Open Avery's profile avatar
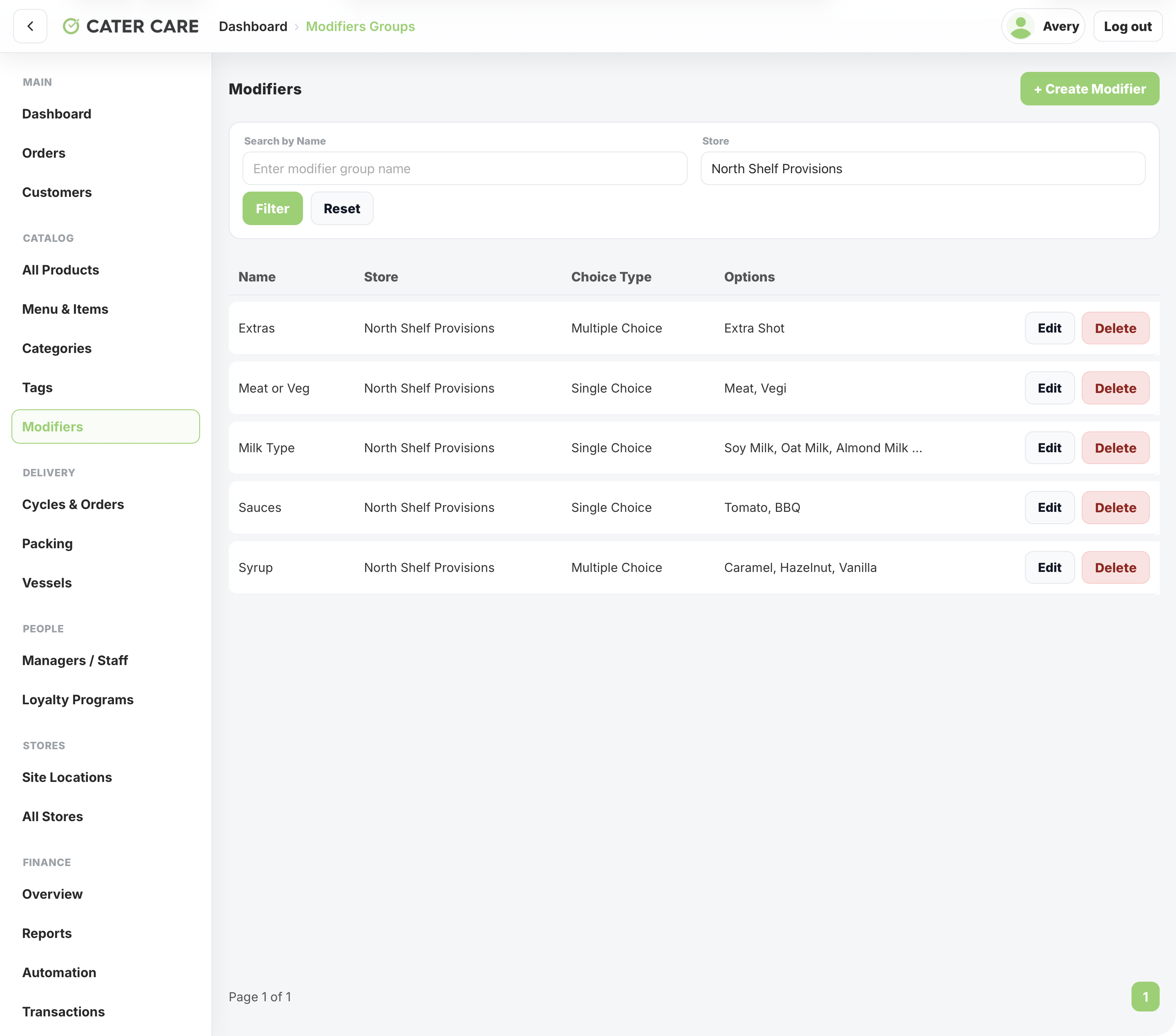 click(x=1021, y=27)
